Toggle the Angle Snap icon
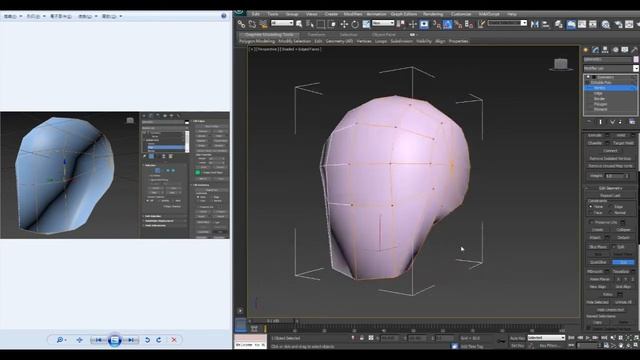This screenshot has height=360, width=640. click(447, 24)
